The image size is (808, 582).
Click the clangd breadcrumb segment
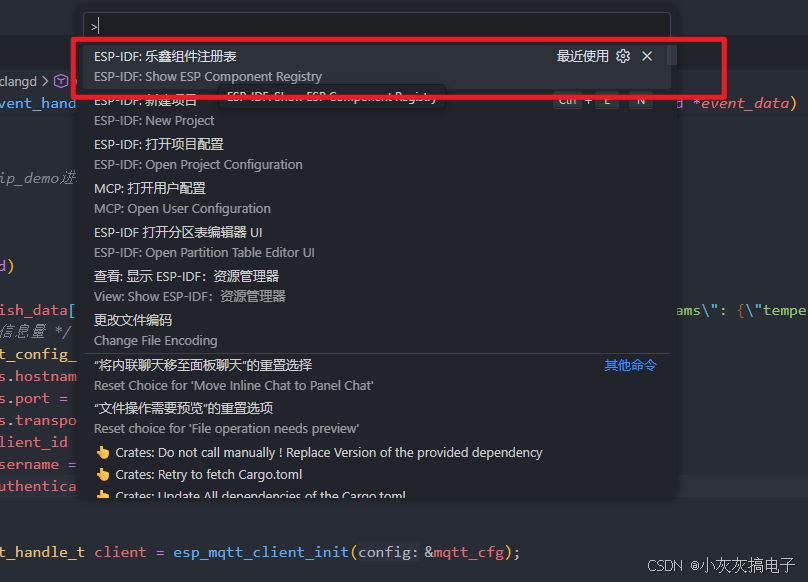click(x=19, y=81)
